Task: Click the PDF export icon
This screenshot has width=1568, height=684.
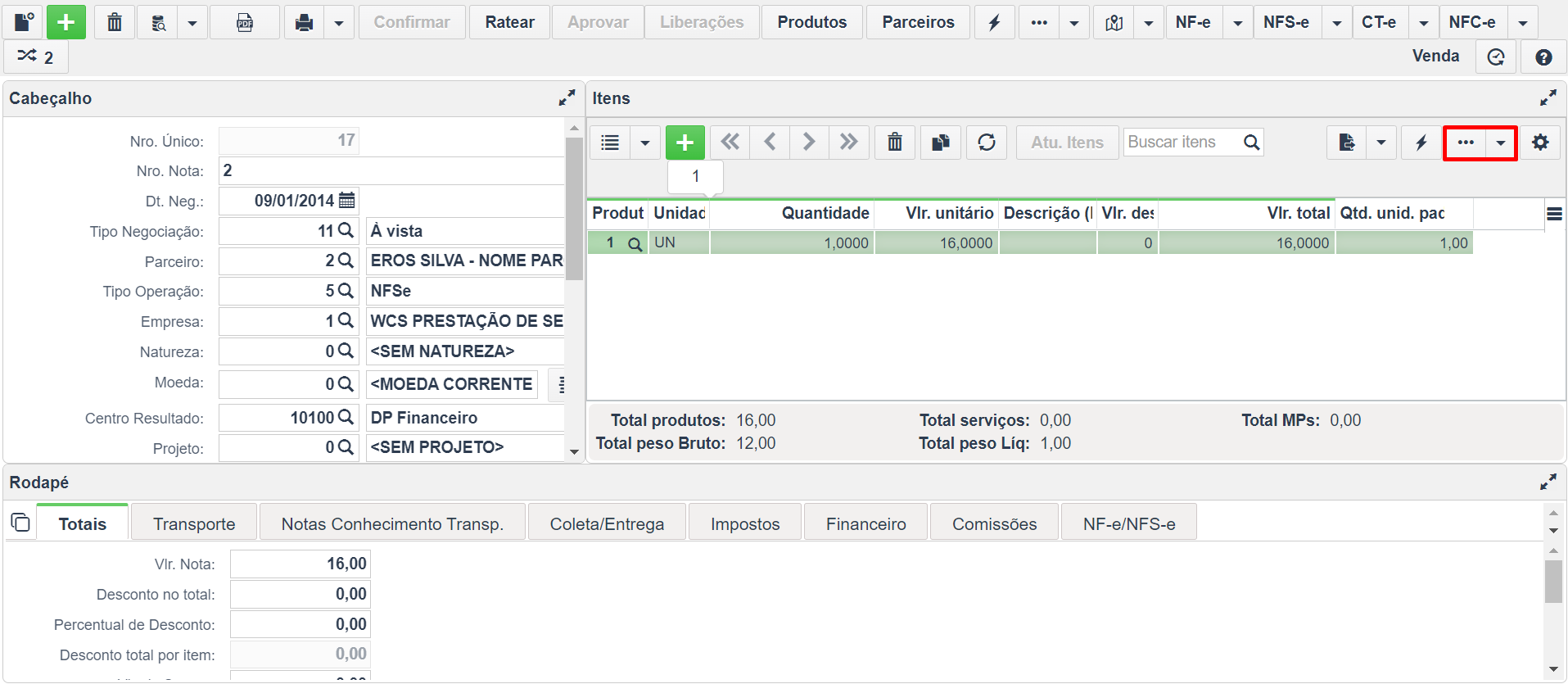Action: tap(245, 22)
